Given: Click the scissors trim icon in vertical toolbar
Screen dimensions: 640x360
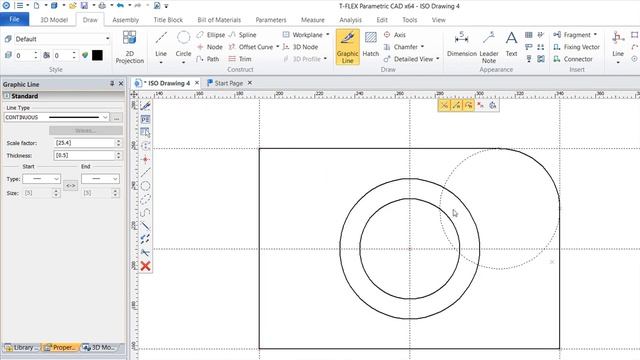Looking at the screenshot, I should pyautogui.click(x=145, y=253).
